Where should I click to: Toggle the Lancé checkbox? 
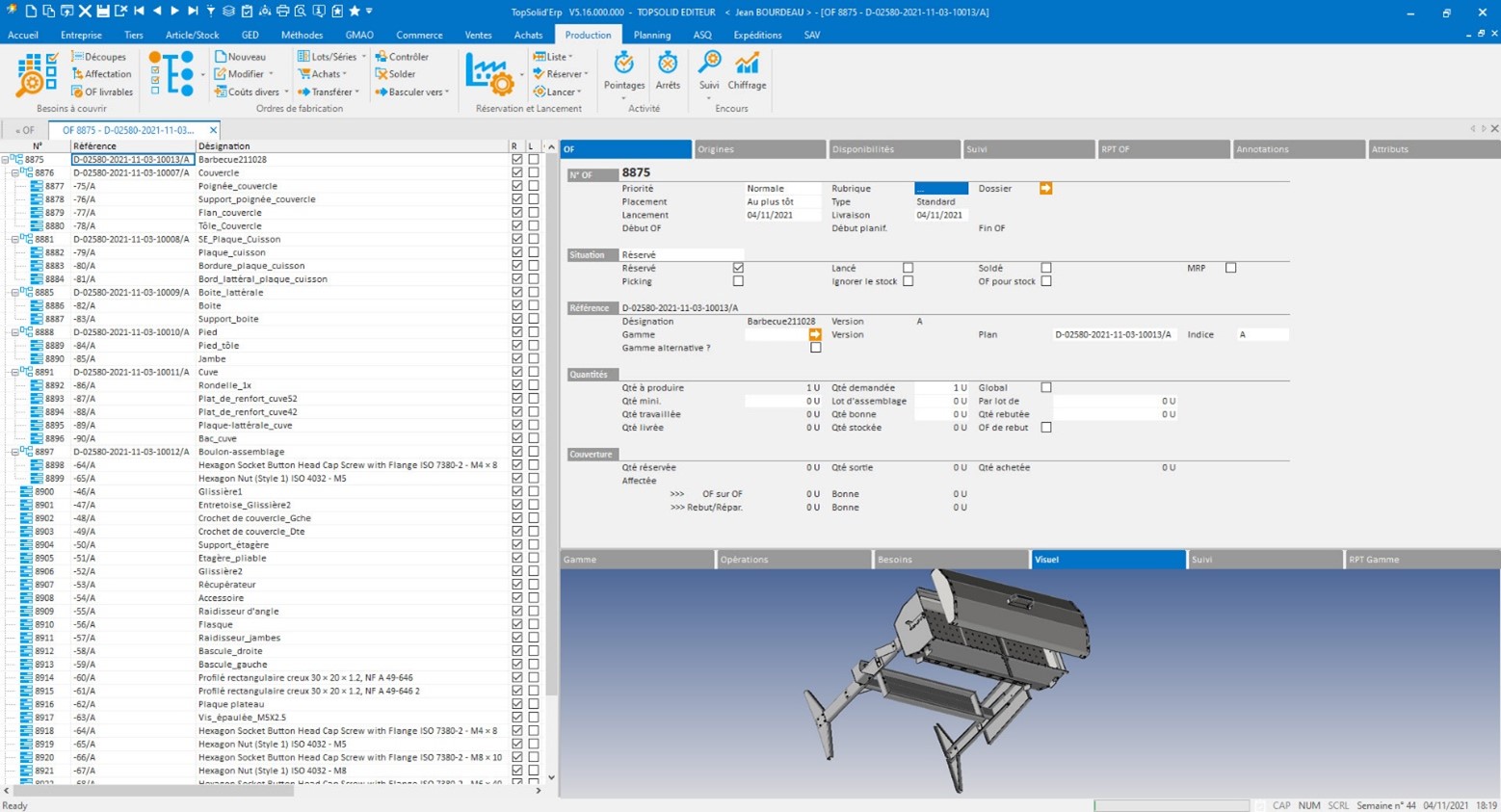(x=908, y=268)
